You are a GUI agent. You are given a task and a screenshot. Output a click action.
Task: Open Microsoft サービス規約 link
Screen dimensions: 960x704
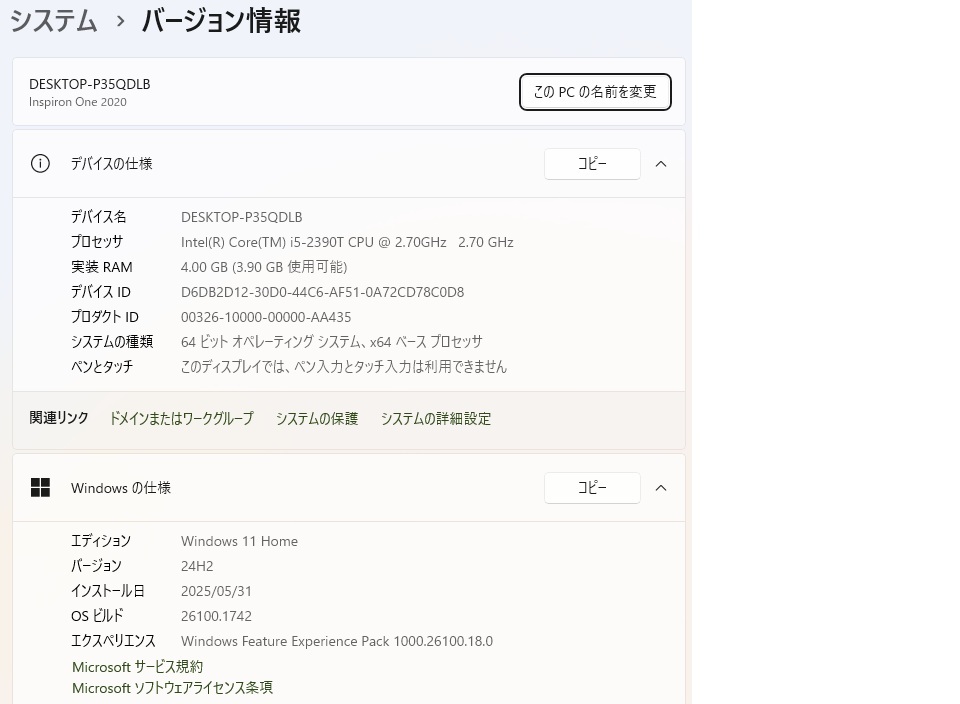137,666
